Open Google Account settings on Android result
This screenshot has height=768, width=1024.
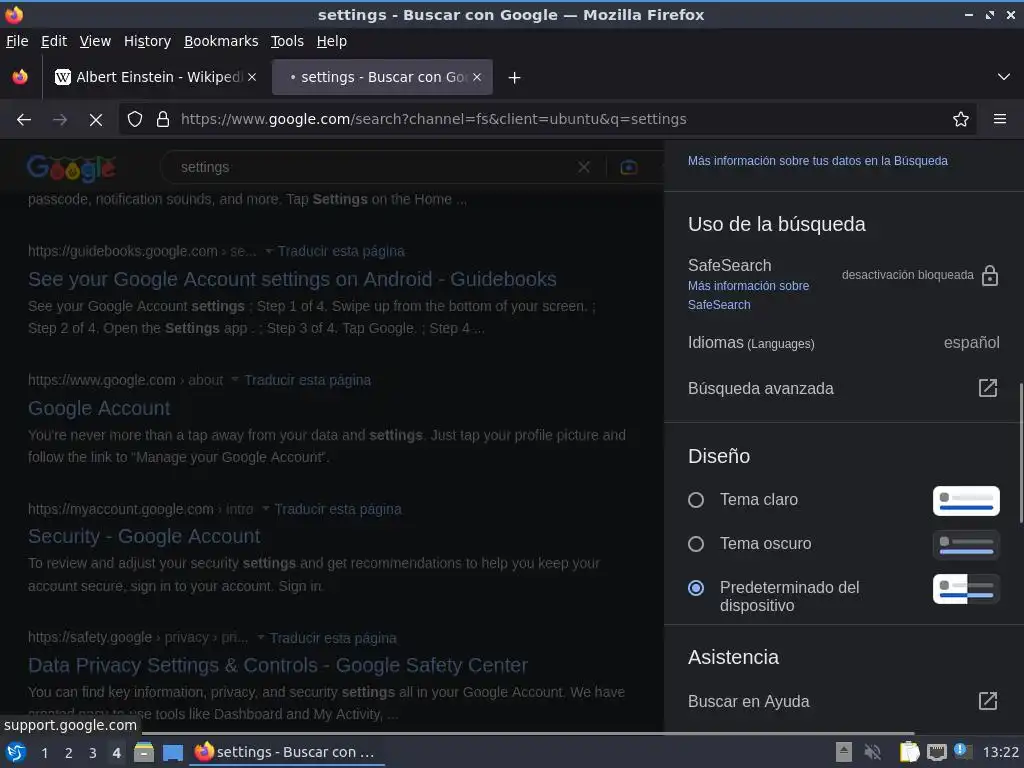pyautogui.click(x=292, y=280)
